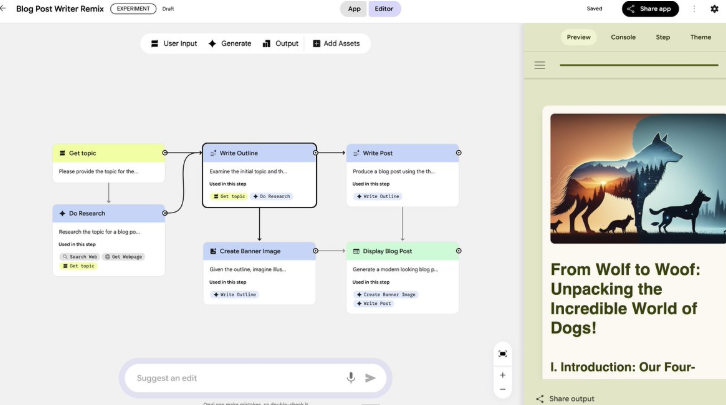Switch to App view
The width and height of the screenshot is (726, 405).
[x=354, y=9]
